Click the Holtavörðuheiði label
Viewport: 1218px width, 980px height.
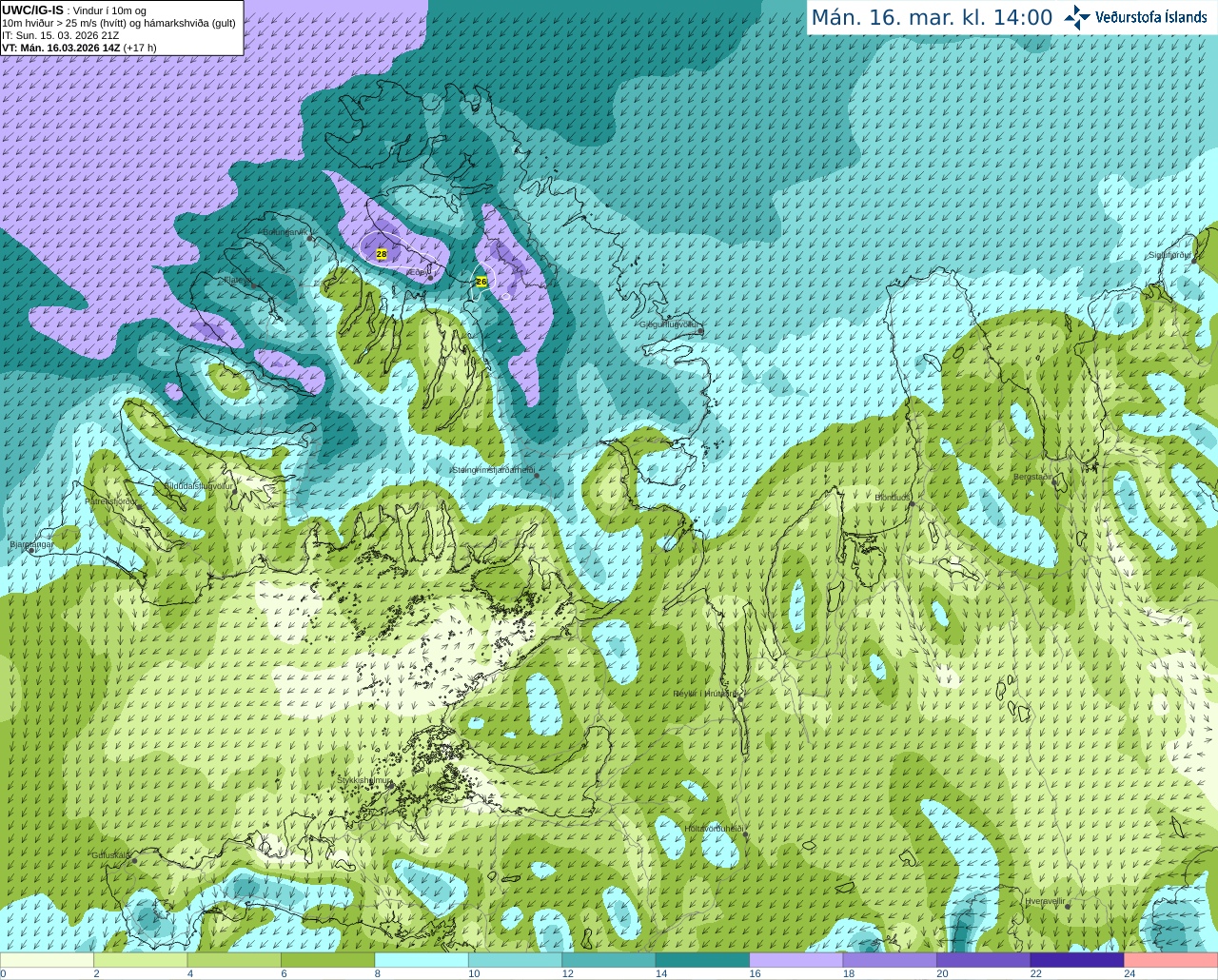[713, 829]
